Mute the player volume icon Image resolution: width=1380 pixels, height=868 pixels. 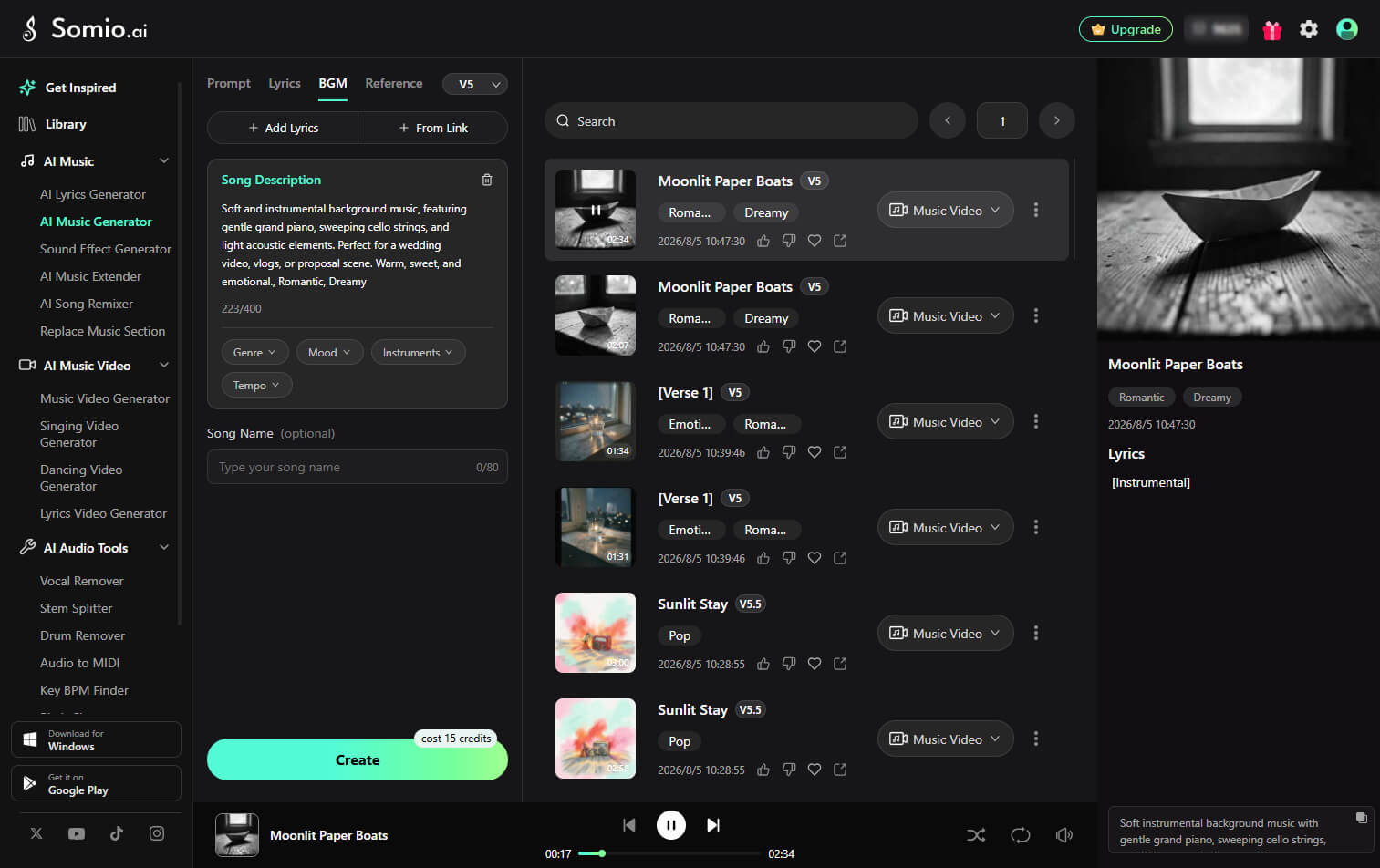coord(1064,834)
